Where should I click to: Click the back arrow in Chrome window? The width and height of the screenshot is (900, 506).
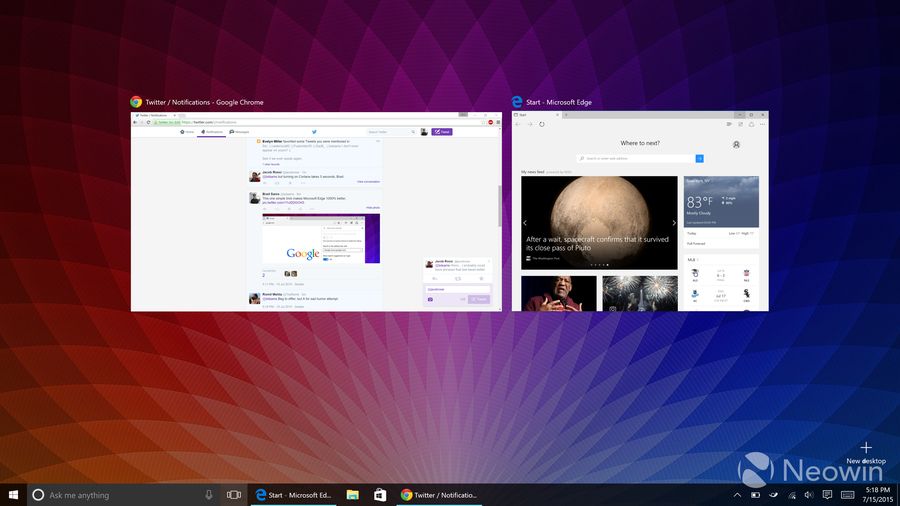tap(135, 122)
